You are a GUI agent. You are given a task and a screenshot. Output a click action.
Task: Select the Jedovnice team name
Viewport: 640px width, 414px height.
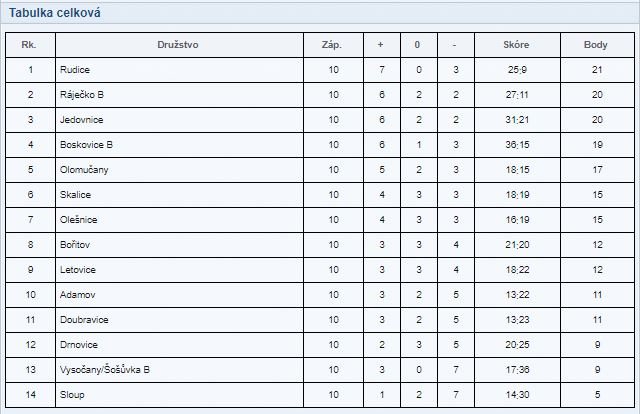tap(82, 120)
